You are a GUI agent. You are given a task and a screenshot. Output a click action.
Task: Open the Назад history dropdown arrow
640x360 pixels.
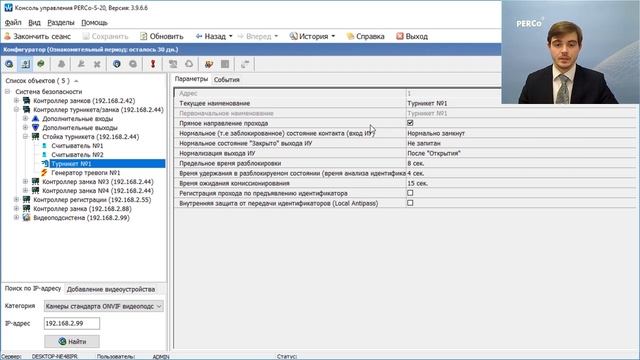coord(231,36)
